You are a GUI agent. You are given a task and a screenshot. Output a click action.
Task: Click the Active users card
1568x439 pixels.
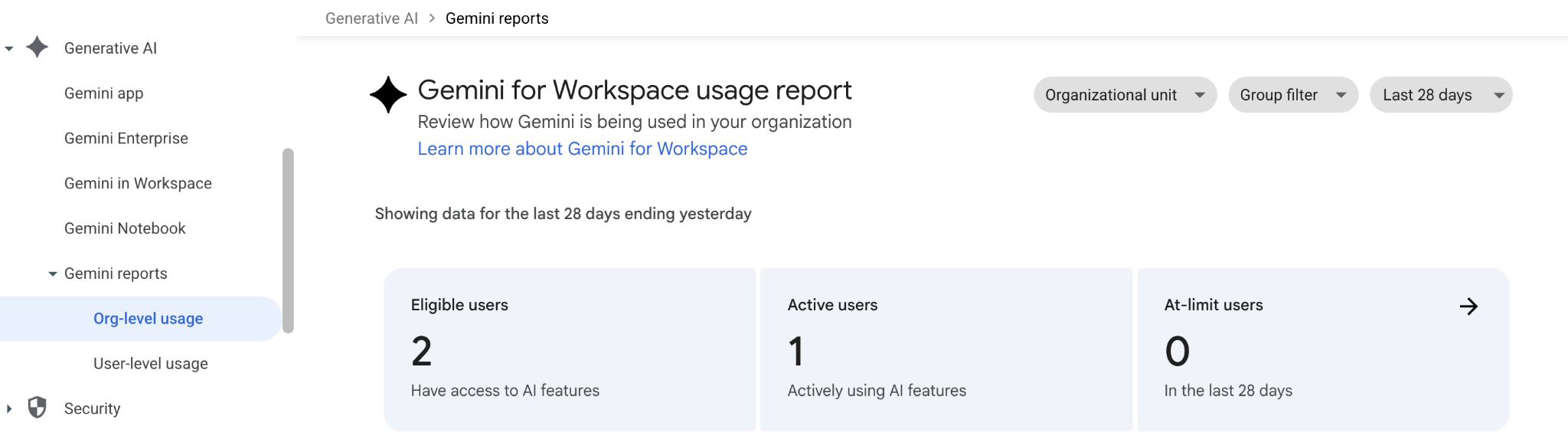coord(946,349)
